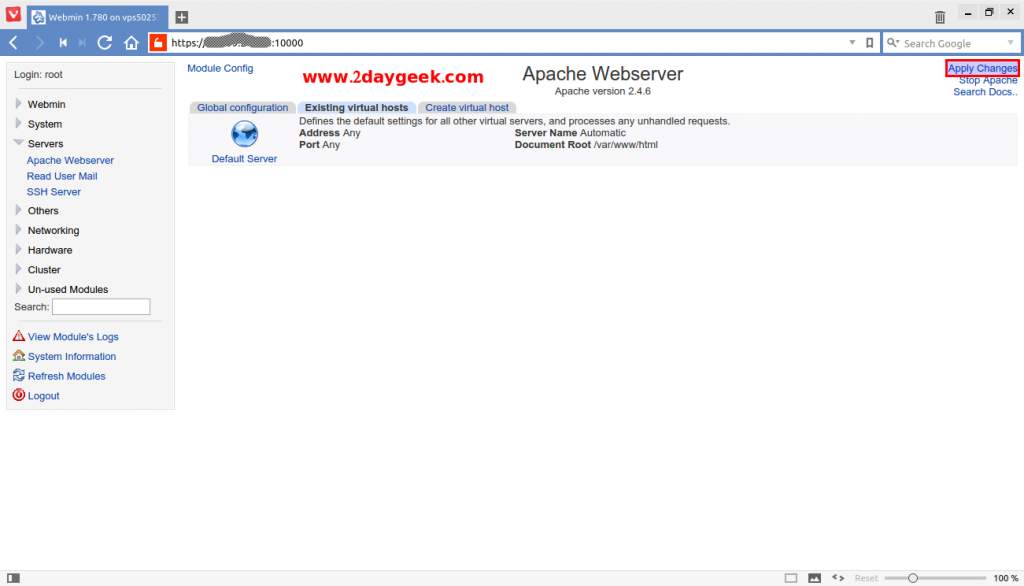
Task: Click the address bar URL
Action: [x=237, y=43]
